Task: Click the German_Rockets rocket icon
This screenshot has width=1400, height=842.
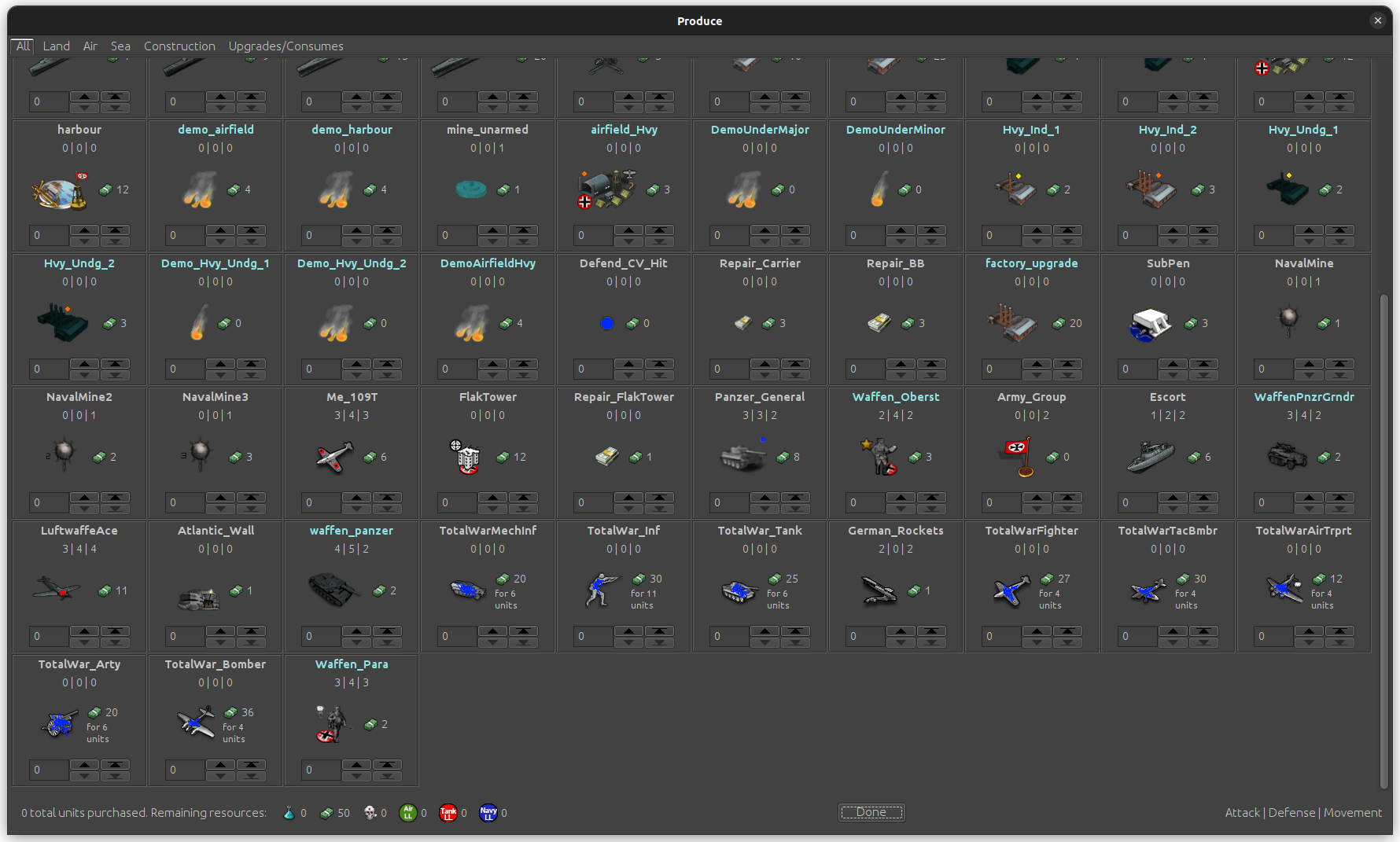Action: [x=879, y=590]
